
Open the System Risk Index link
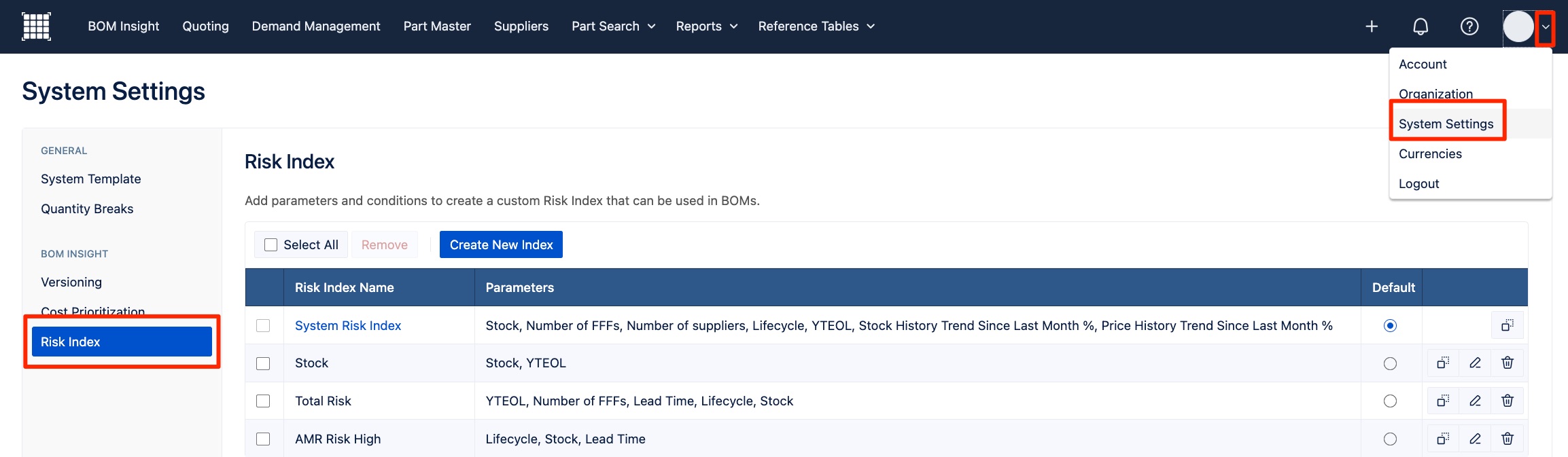[348, 326]
